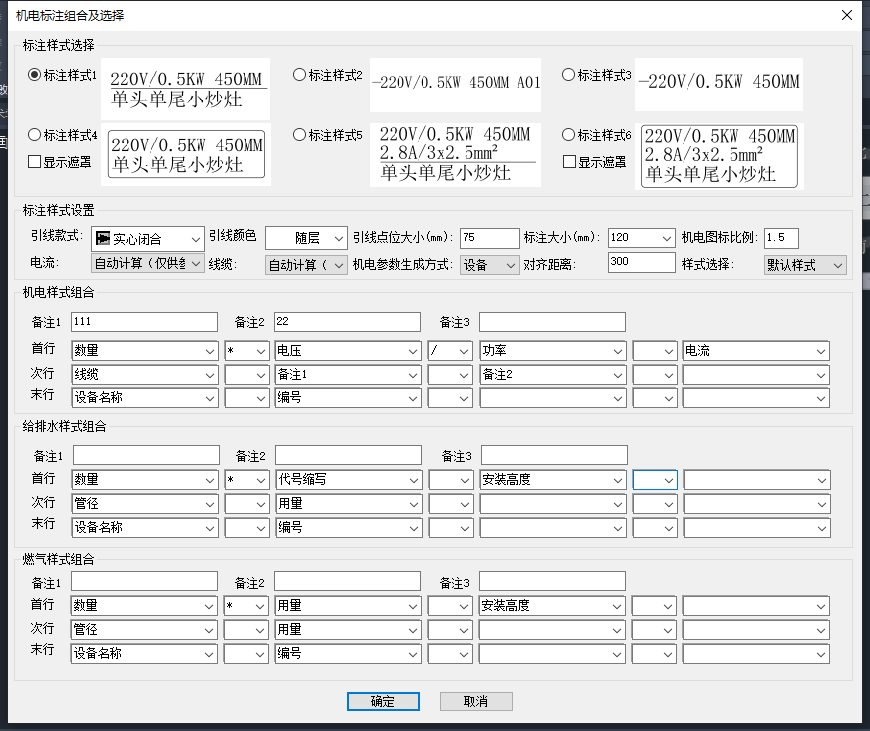Image resolution: width=870 pixels, height=731 pixels.
Task: Open the 标注大小 120 combo box
Action: click(641, 238)
